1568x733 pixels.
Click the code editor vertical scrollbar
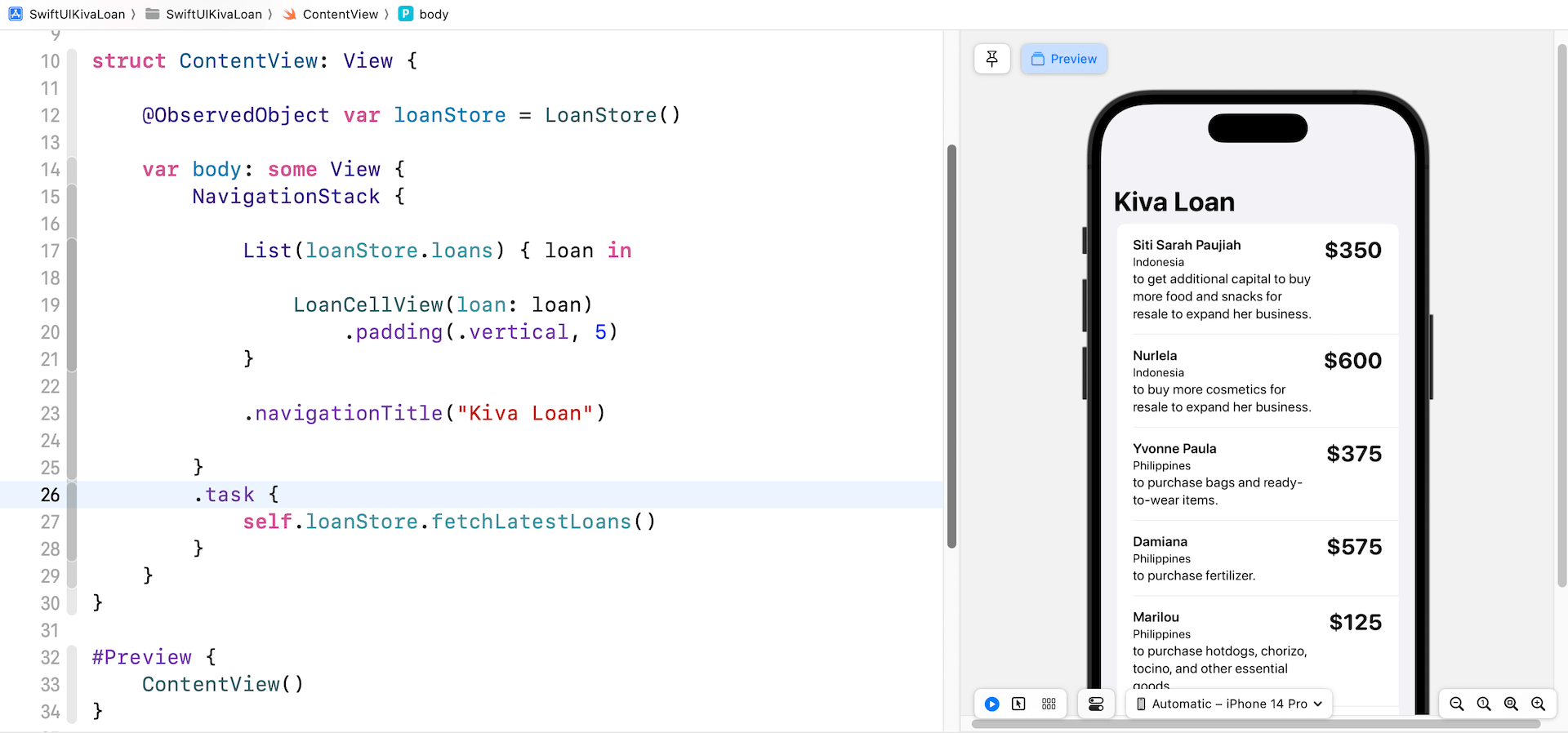[x=951, y=346]
